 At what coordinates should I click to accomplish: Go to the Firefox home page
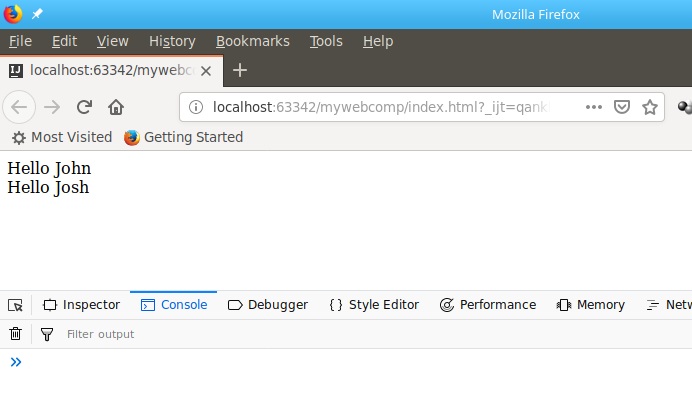[x=116, y=107]
